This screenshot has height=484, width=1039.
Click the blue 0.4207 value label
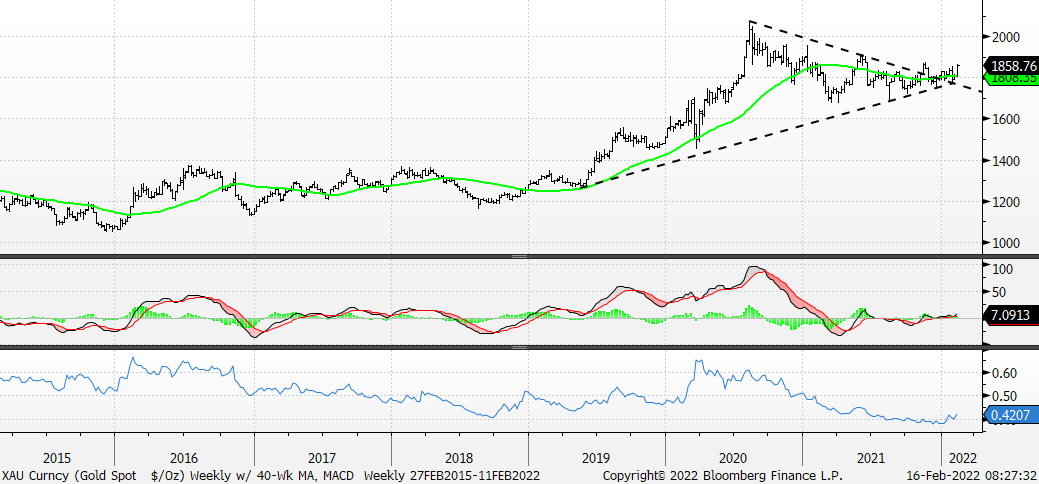click(x=1011, y=416)
